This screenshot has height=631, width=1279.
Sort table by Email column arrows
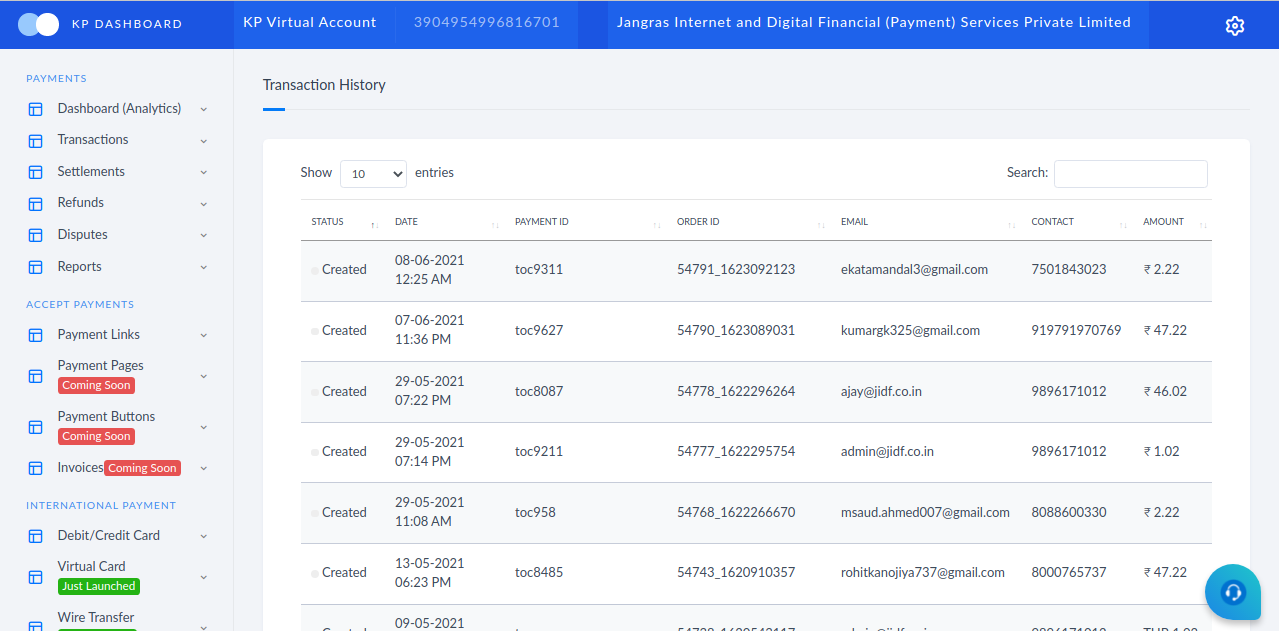click(1012, 225)
